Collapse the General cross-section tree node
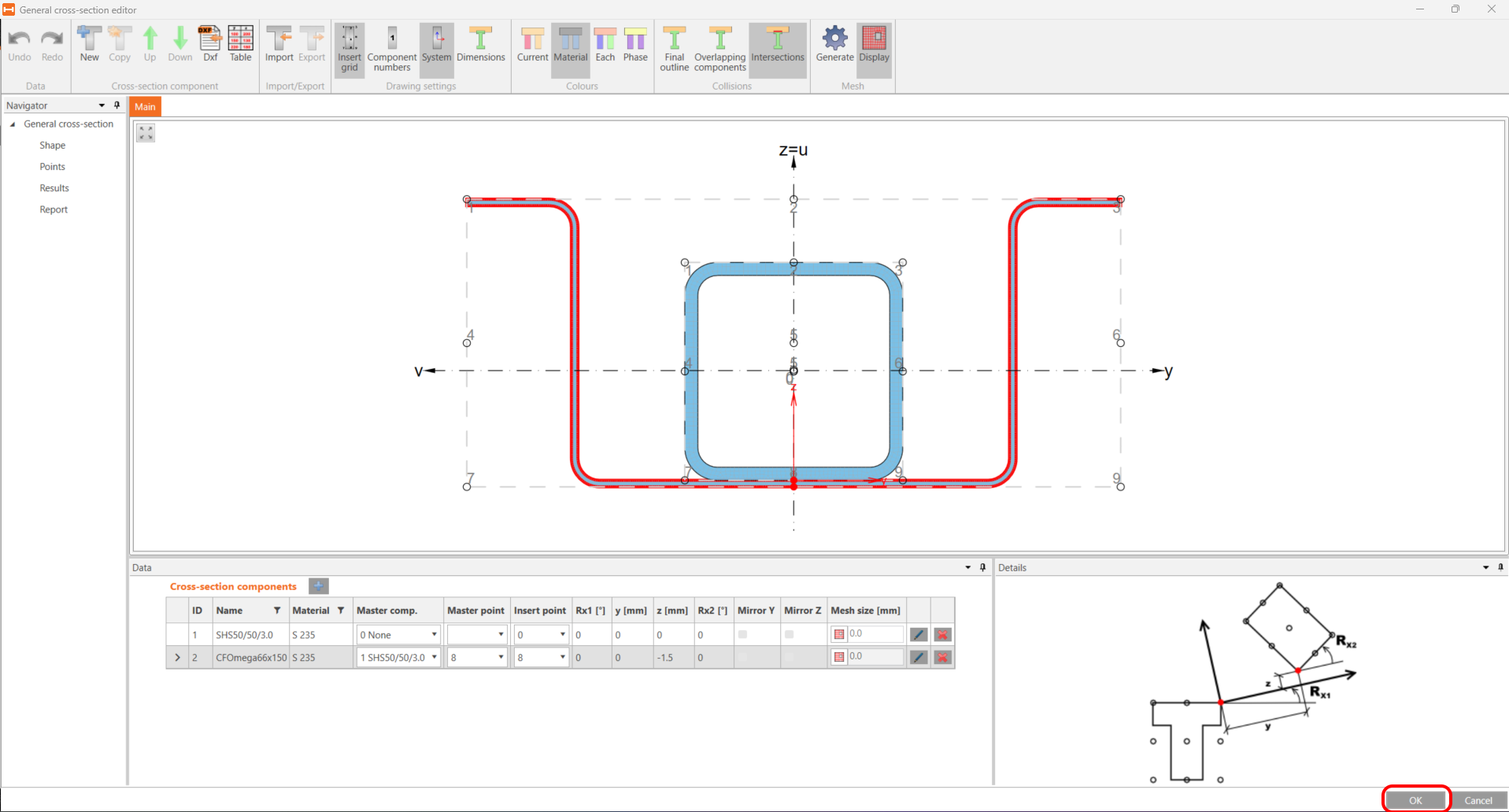 (x=13, y=124)
